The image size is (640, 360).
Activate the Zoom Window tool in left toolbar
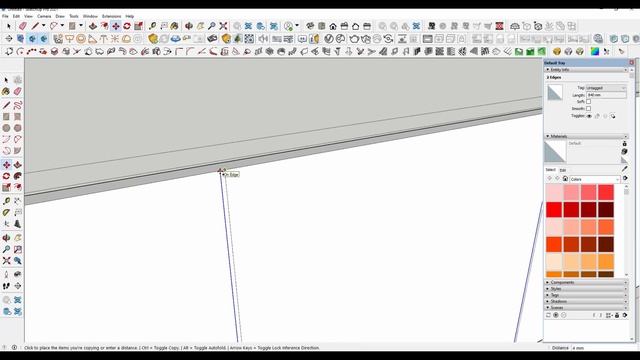tap(18, 249)
